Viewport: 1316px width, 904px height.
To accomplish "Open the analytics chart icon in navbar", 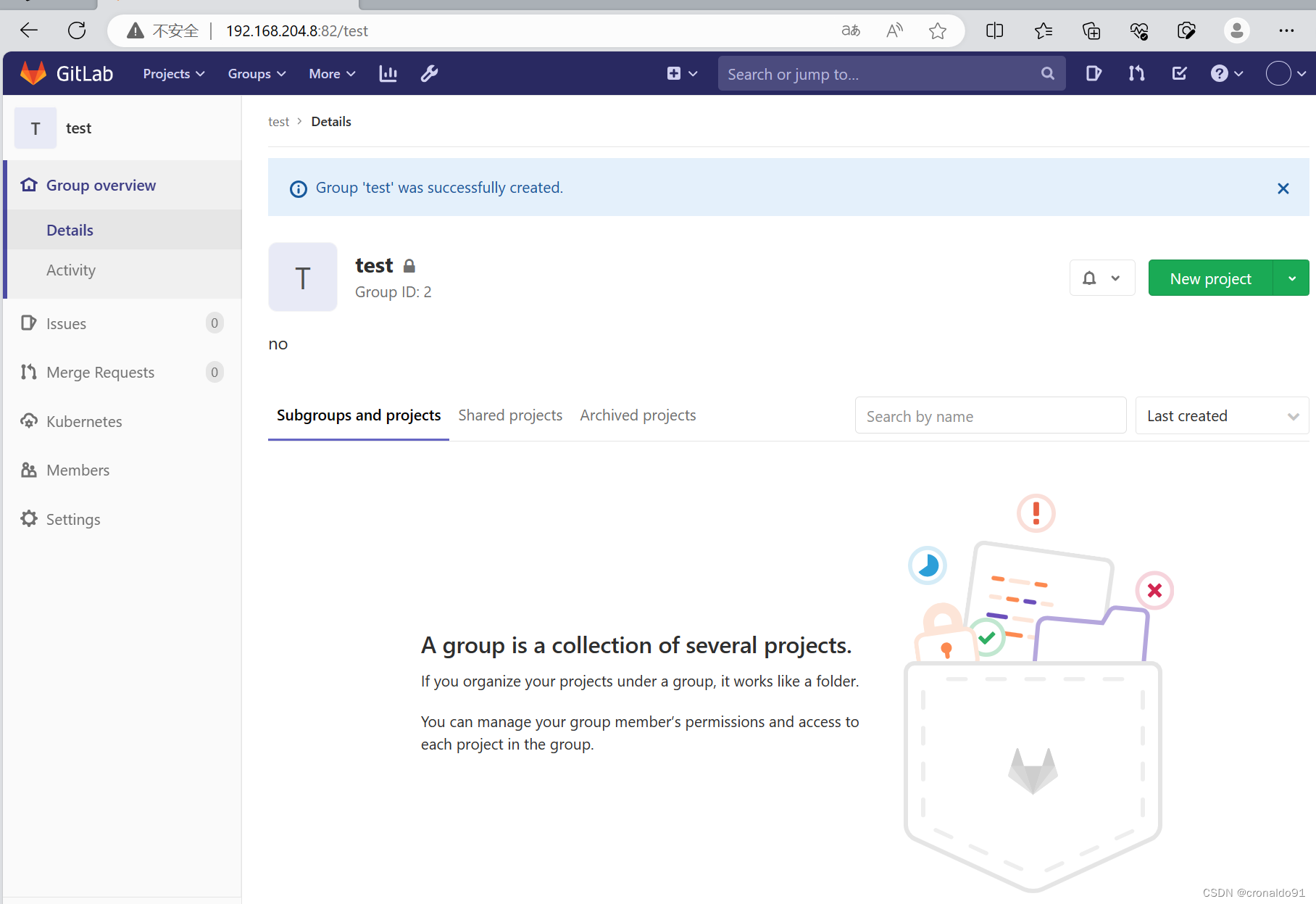I will [388, 73].
